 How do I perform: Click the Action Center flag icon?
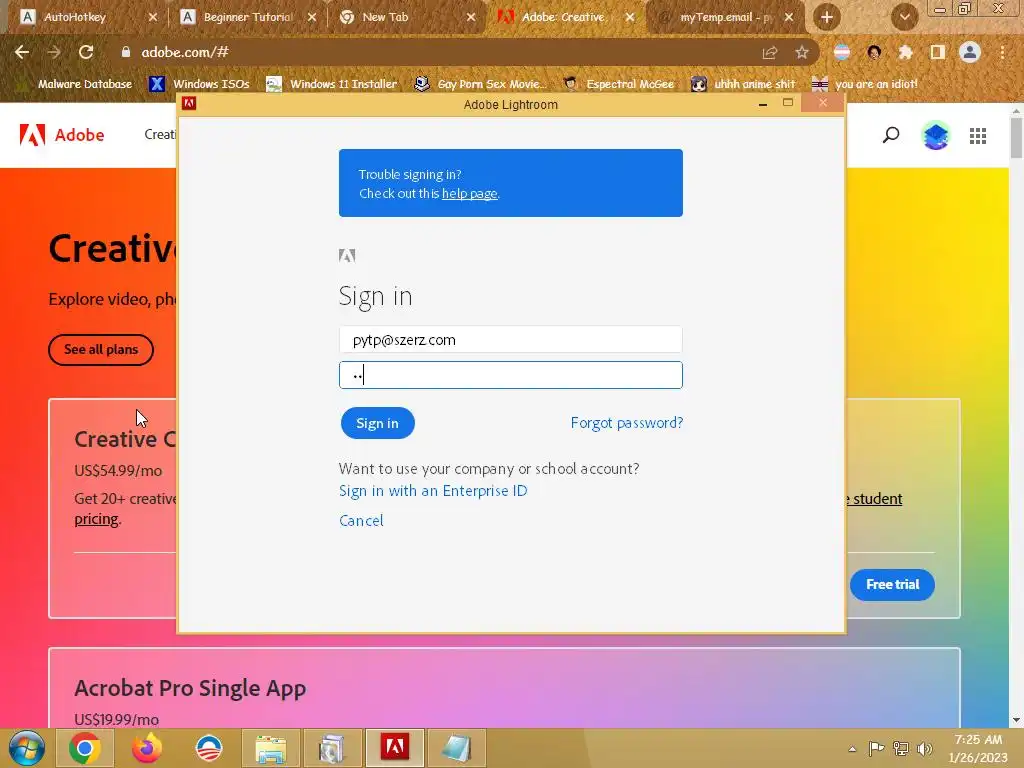pos(876,748)
